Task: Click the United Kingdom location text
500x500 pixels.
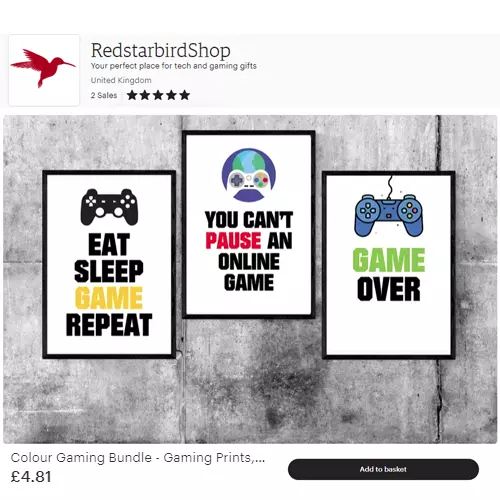Action: click(x=121, y=80)
